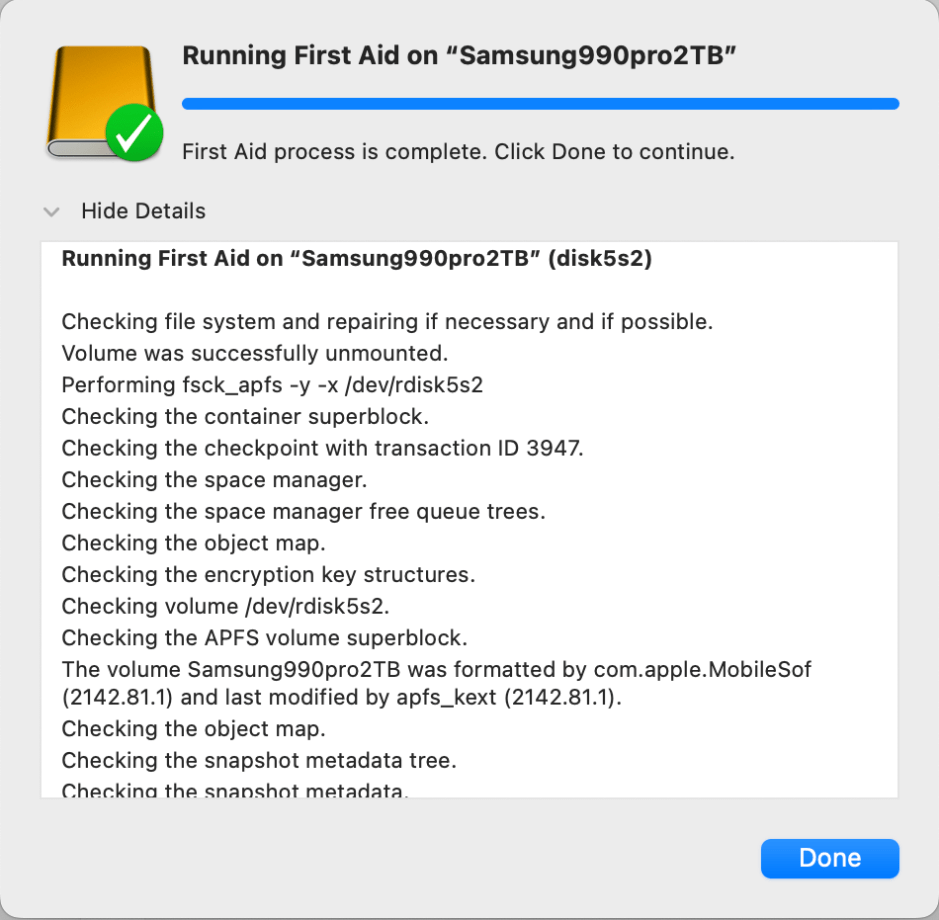The height and width of the screenshot is (920, 939).
Task: Click the dialog title above the progress bar
Action: point(459,56)
